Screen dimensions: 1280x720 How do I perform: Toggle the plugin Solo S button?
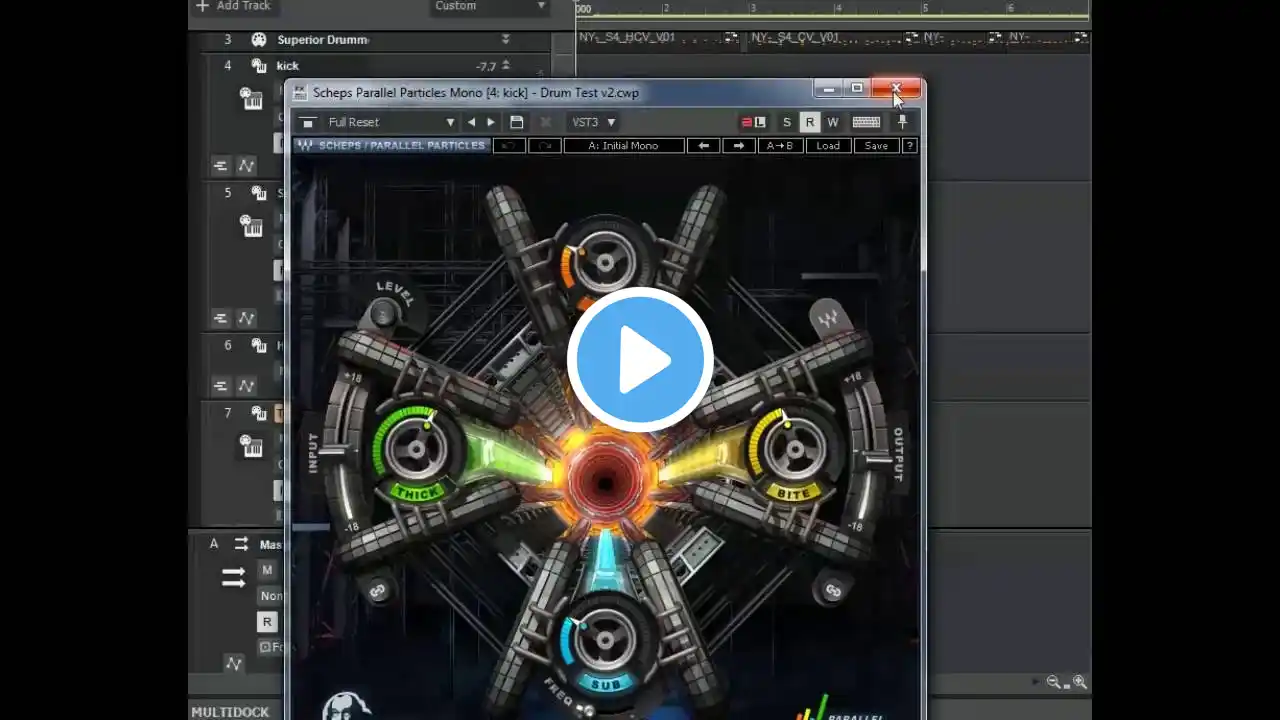[x=787, y=122]
